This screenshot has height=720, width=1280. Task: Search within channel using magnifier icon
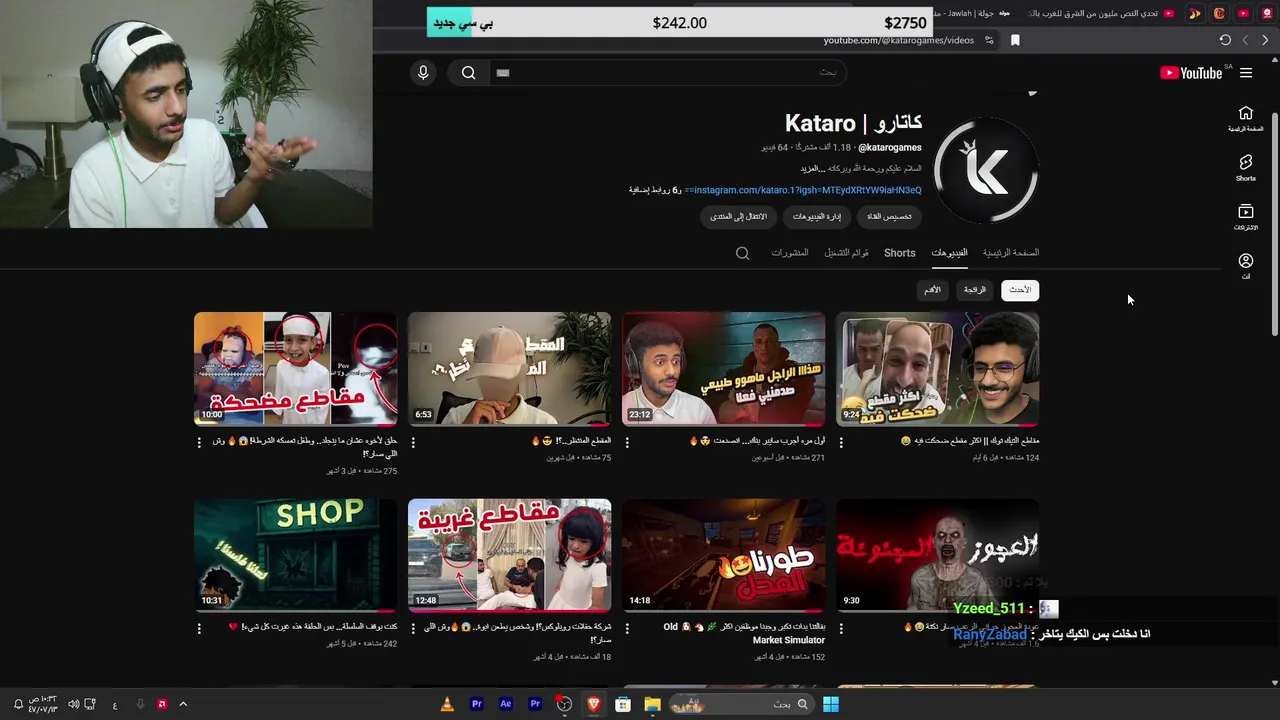tap(742, 253)
